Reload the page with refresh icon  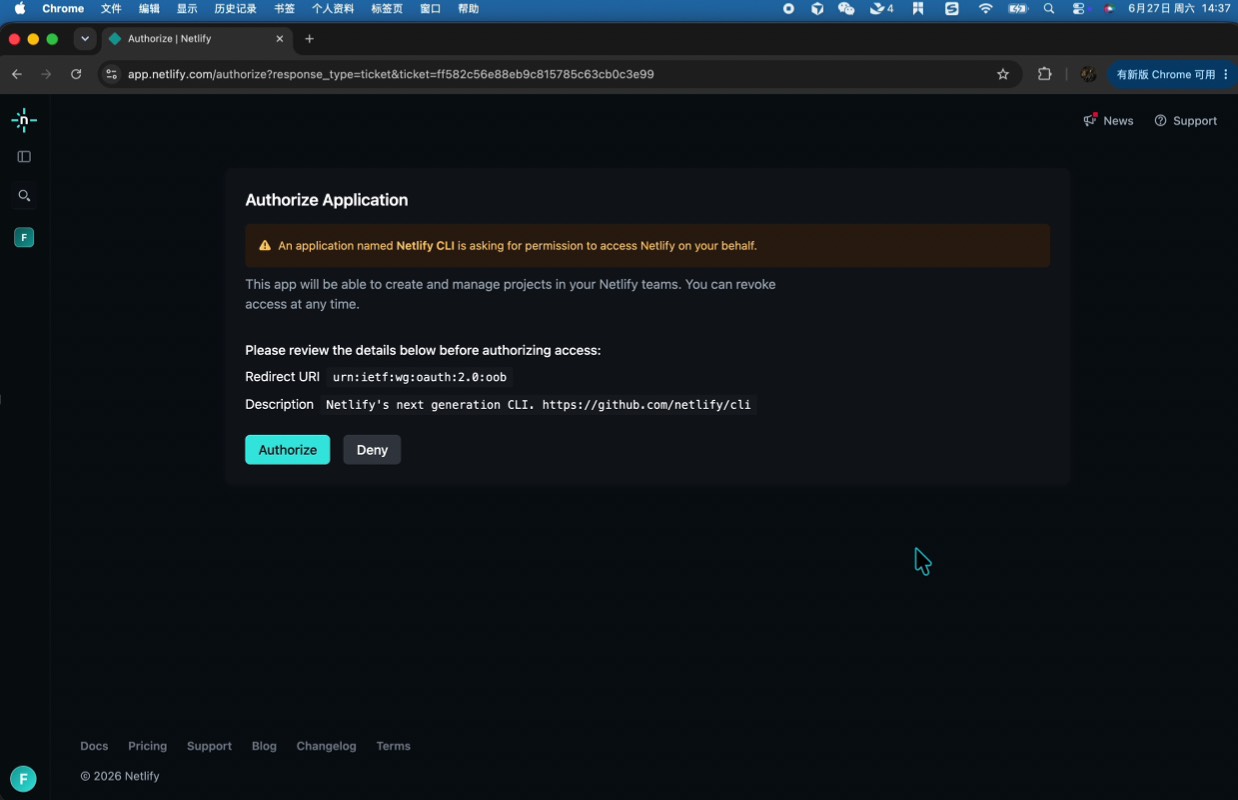(x=76, y=74)
